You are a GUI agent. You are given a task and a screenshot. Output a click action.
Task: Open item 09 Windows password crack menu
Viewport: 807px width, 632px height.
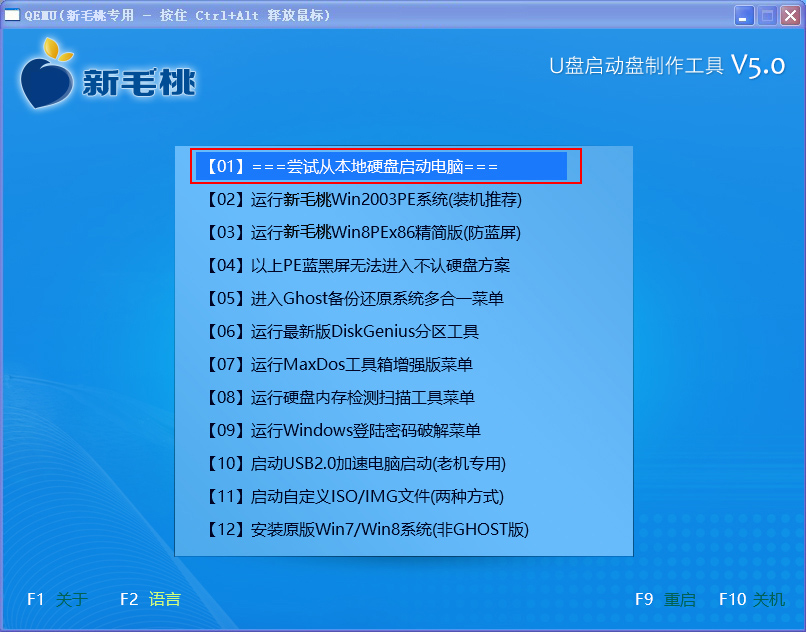pos(343,430)
